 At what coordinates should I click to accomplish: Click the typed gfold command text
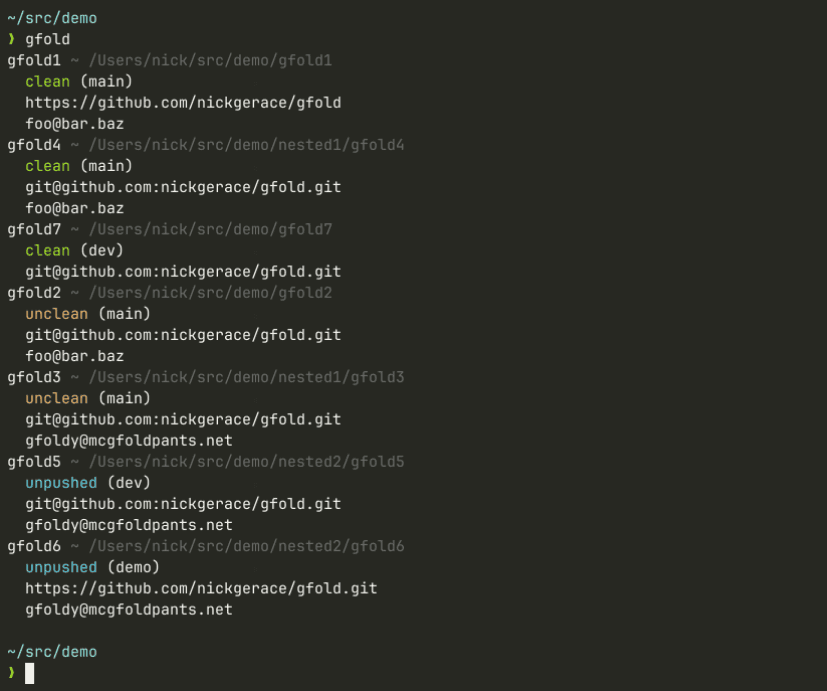tap(47, 39)
